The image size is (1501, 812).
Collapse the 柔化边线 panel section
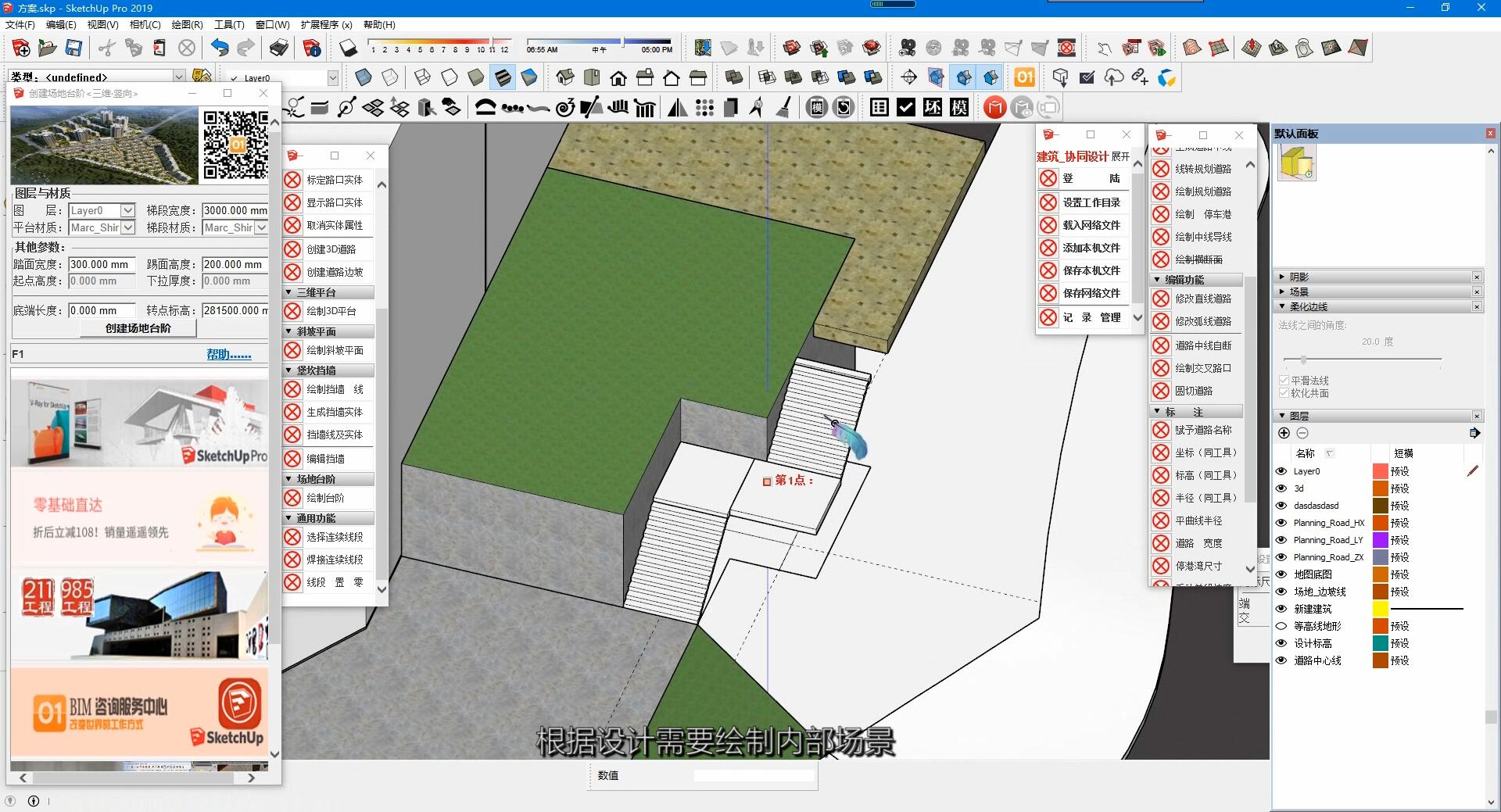(1282, 306)
